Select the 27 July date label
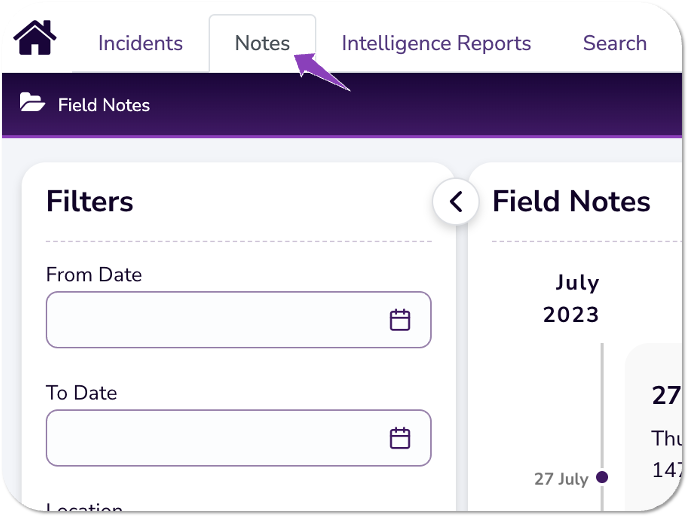The width and height of the screenshot is (689, 518). [x=560, y=479]
